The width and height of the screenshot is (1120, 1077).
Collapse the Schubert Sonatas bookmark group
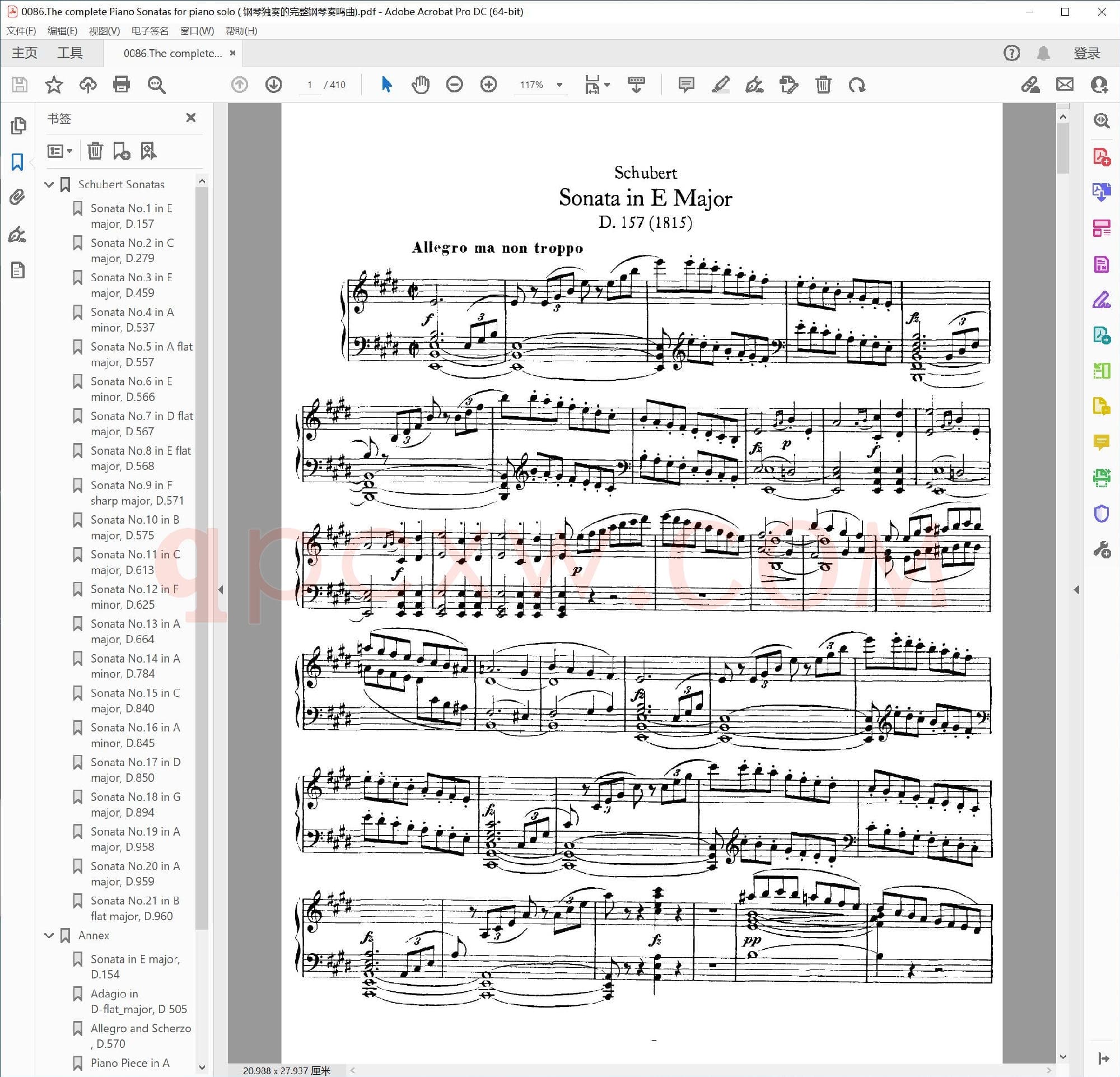pyautogui.click(x=49, y=185)
